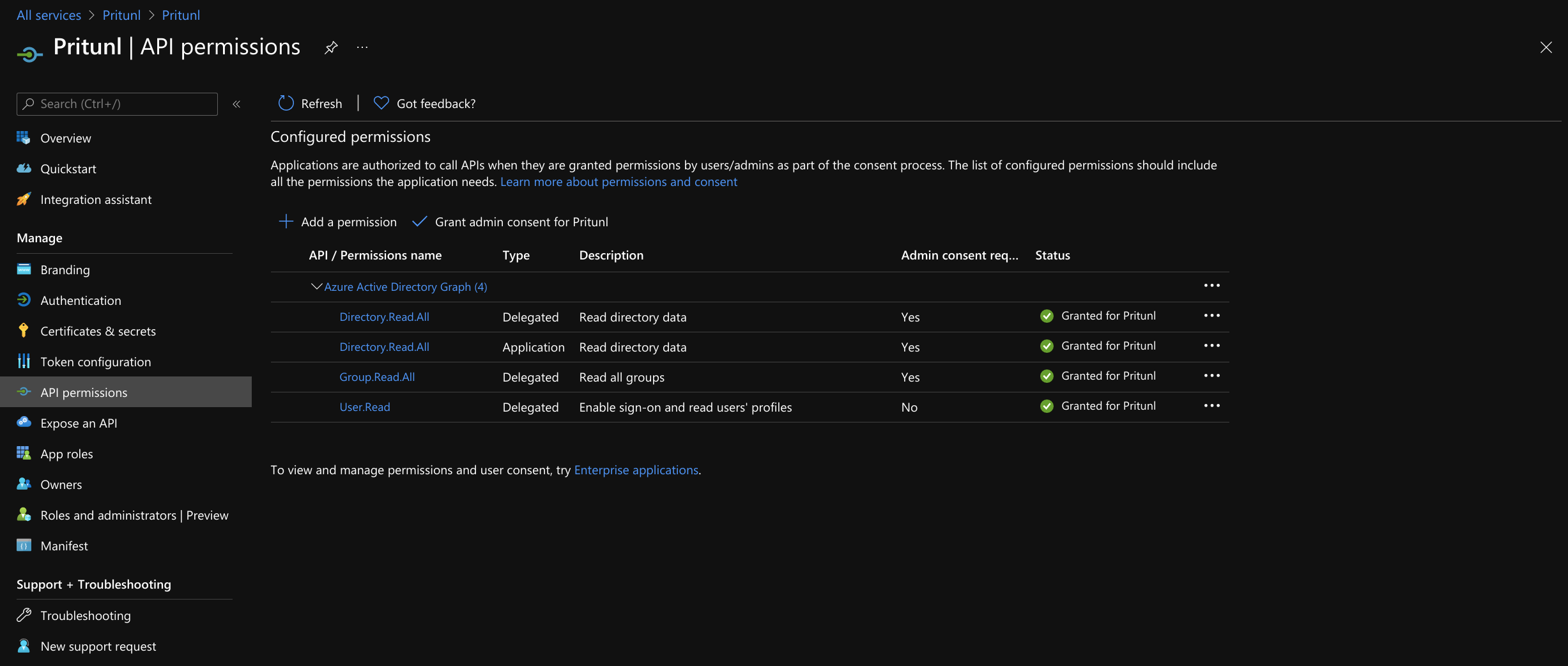Open Manifest menu item

(64, 546)
